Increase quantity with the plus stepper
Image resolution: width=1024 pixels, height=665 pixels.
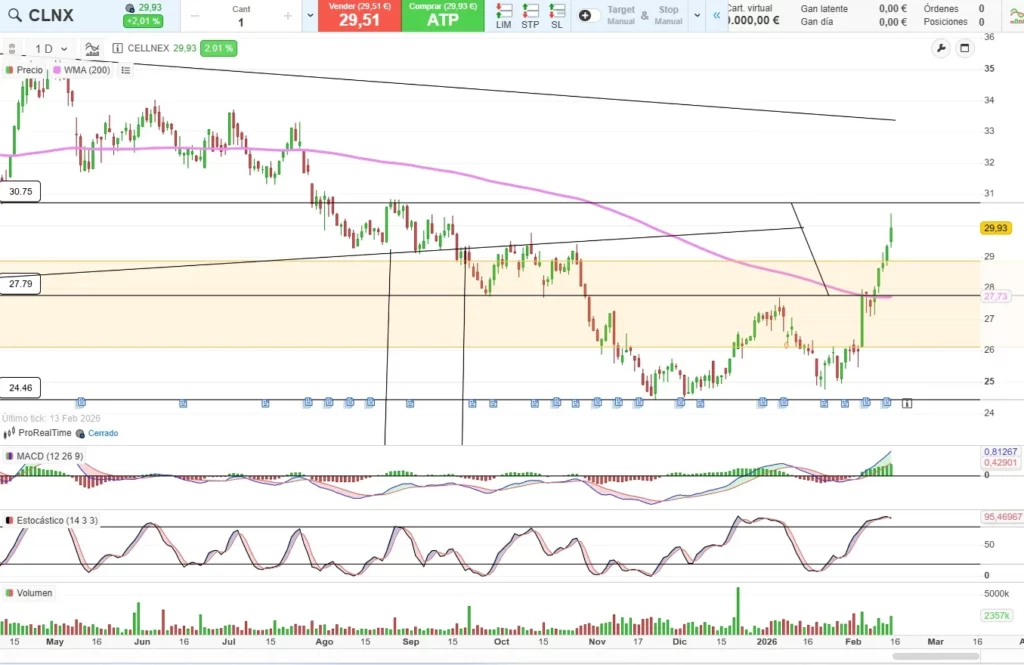tap(287, 16)
